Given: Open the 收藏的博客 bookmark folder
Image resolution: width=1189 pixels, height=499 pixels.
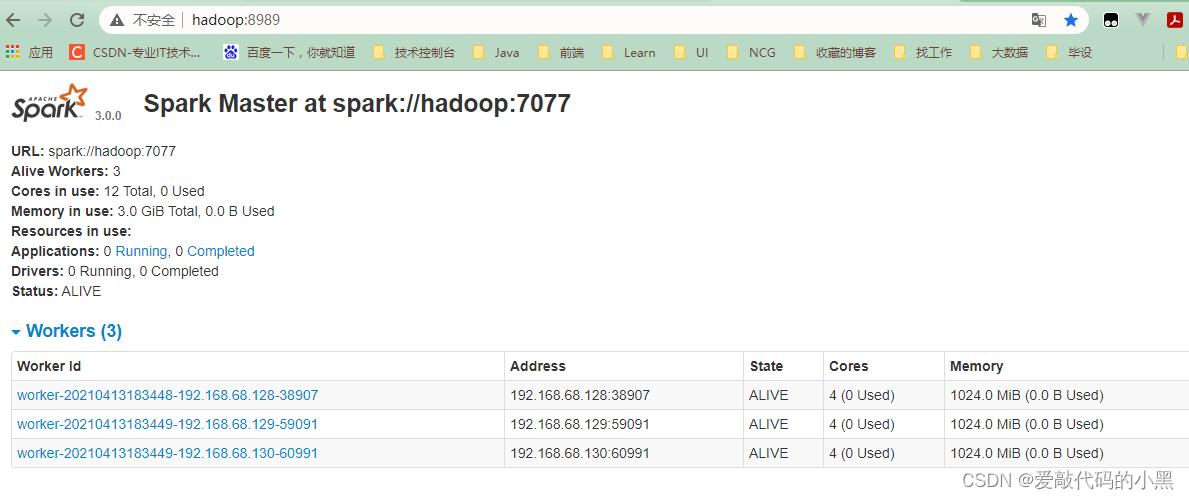Looking at the screenshot, I should click(x=836, y=52).
